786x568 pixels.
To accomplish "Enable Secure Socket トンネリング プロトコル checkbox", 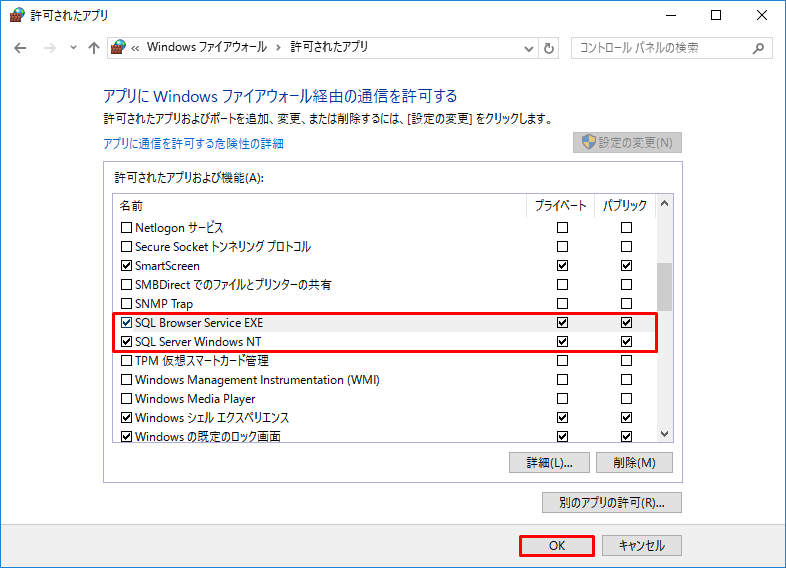I will [126, 247].
